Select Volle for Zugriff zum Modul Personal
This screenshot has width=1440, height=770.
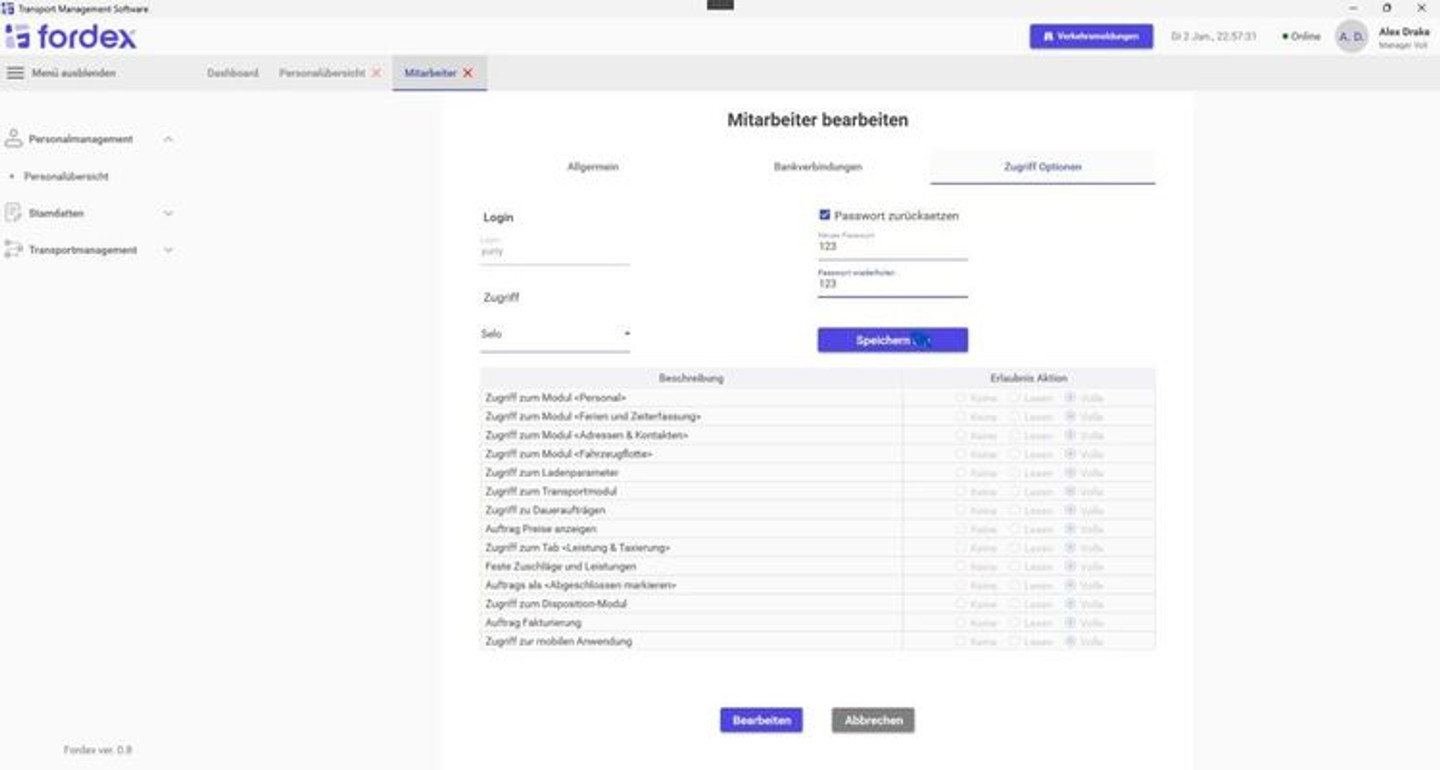click(1070, 398)
